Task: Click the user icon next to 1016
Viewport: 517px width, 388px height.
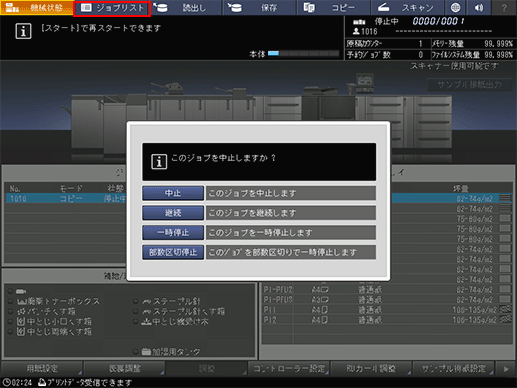Action: tap(356, 31)
